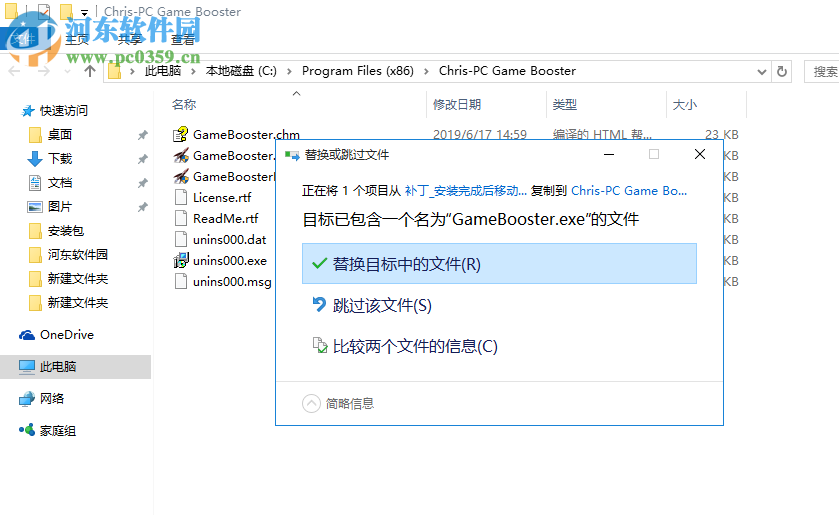Unpin 图片 using its pin icon

[x=142, y=207]
